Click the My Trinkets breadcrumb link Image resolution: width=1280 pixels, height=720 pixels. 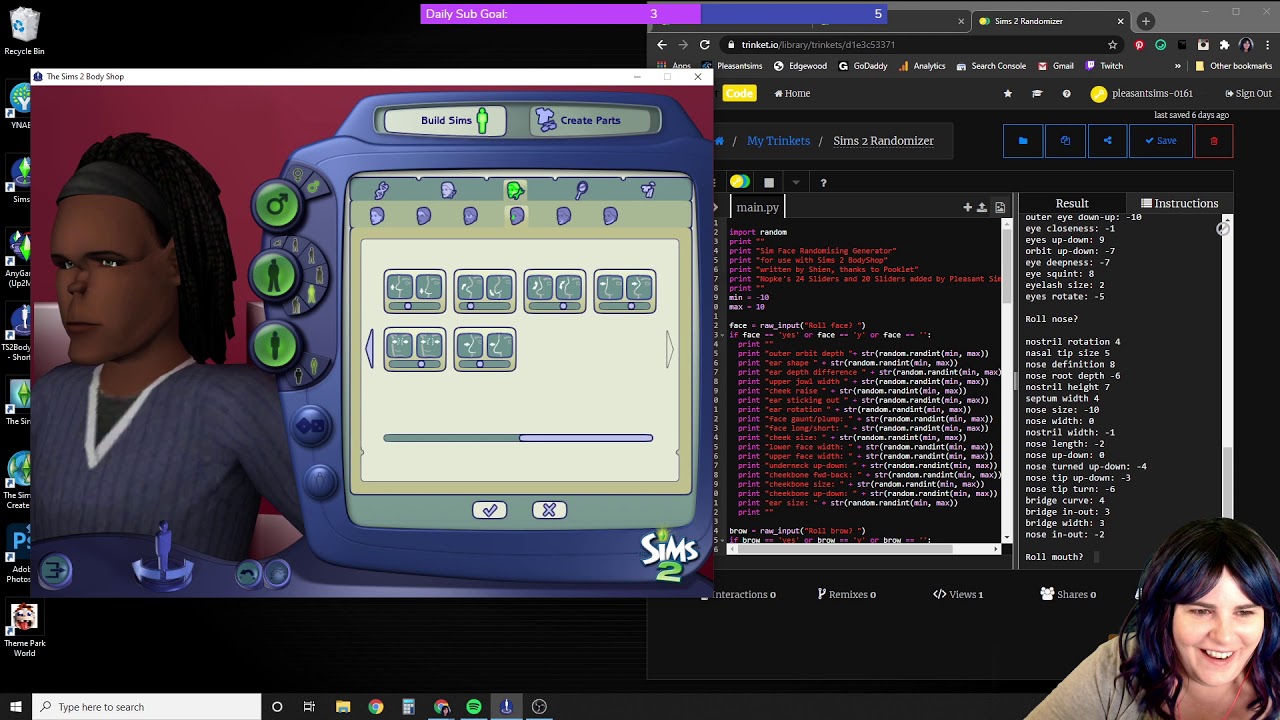778,141
